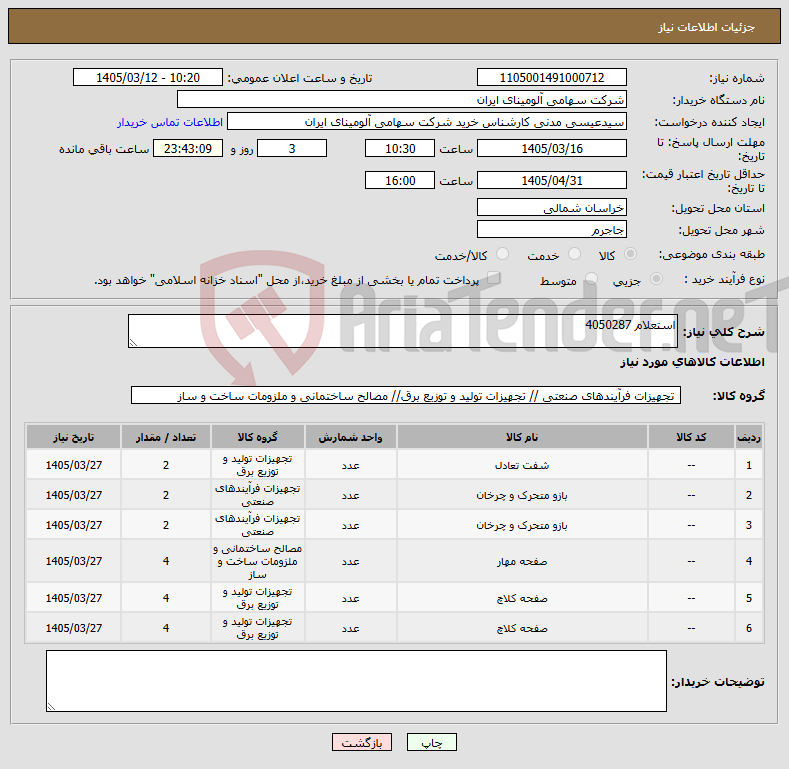Click the date 1405/03/27 in row 1
The height and width of the screenshot is (769, 789).
[73, 465]
